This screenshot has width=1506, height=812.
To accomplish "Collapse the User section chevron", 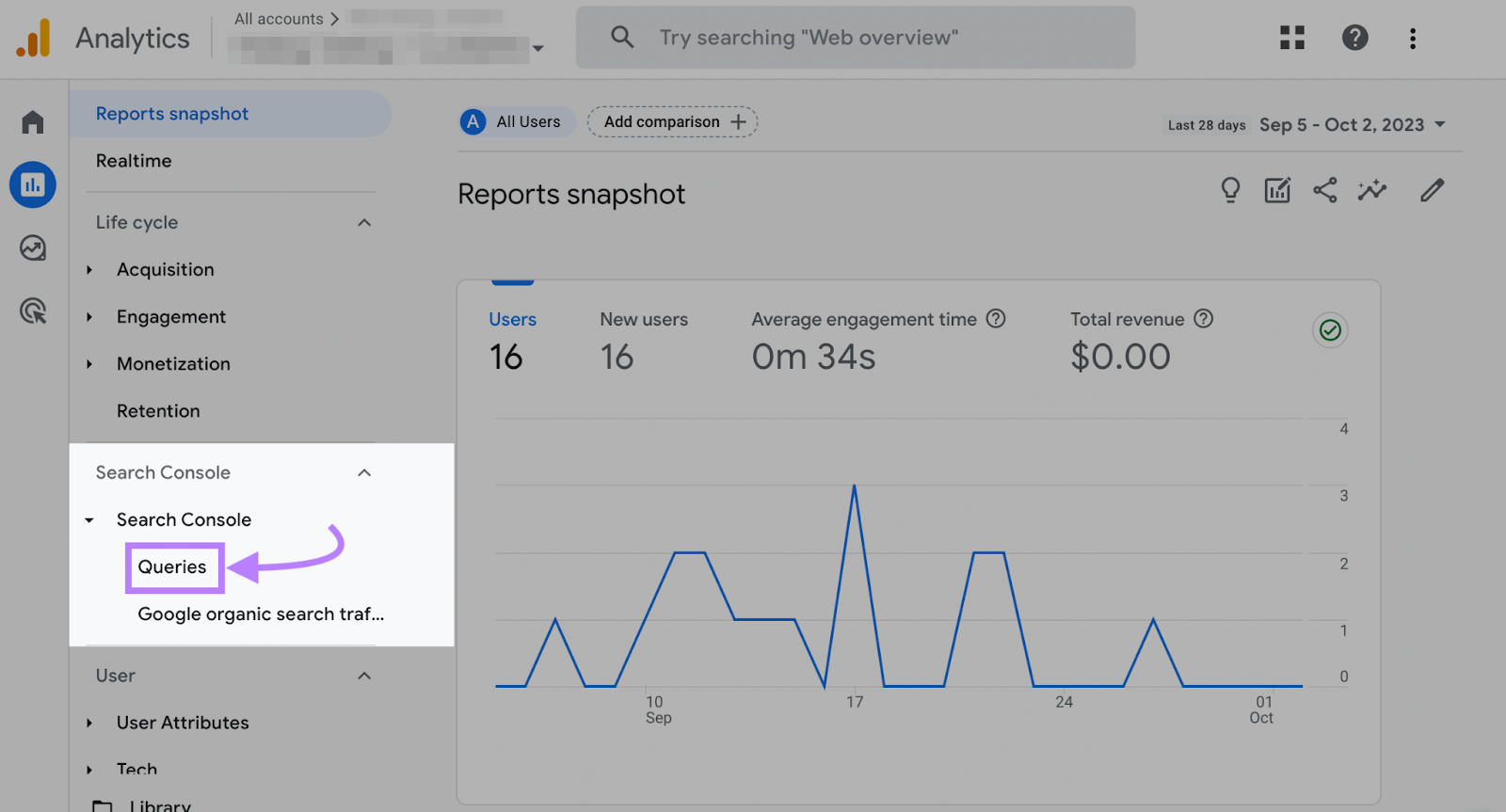I will tap(364, 676).
